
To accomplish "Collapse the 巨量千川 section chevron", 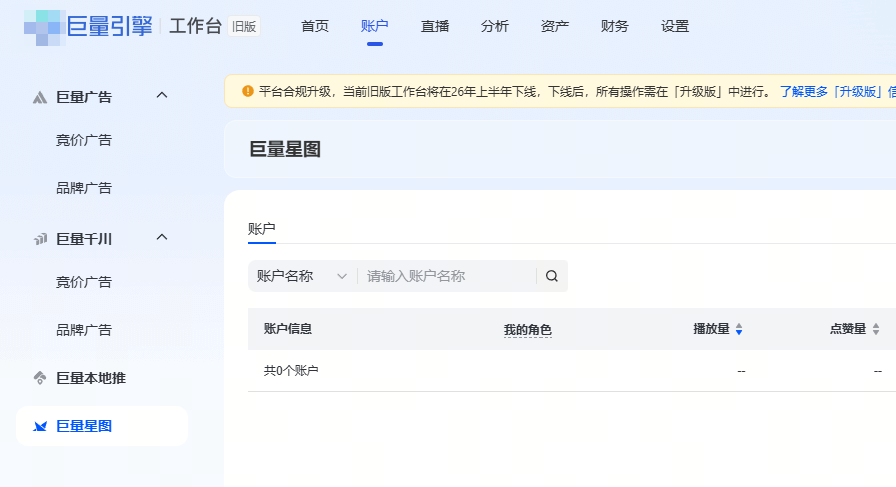I will (162, 237).
